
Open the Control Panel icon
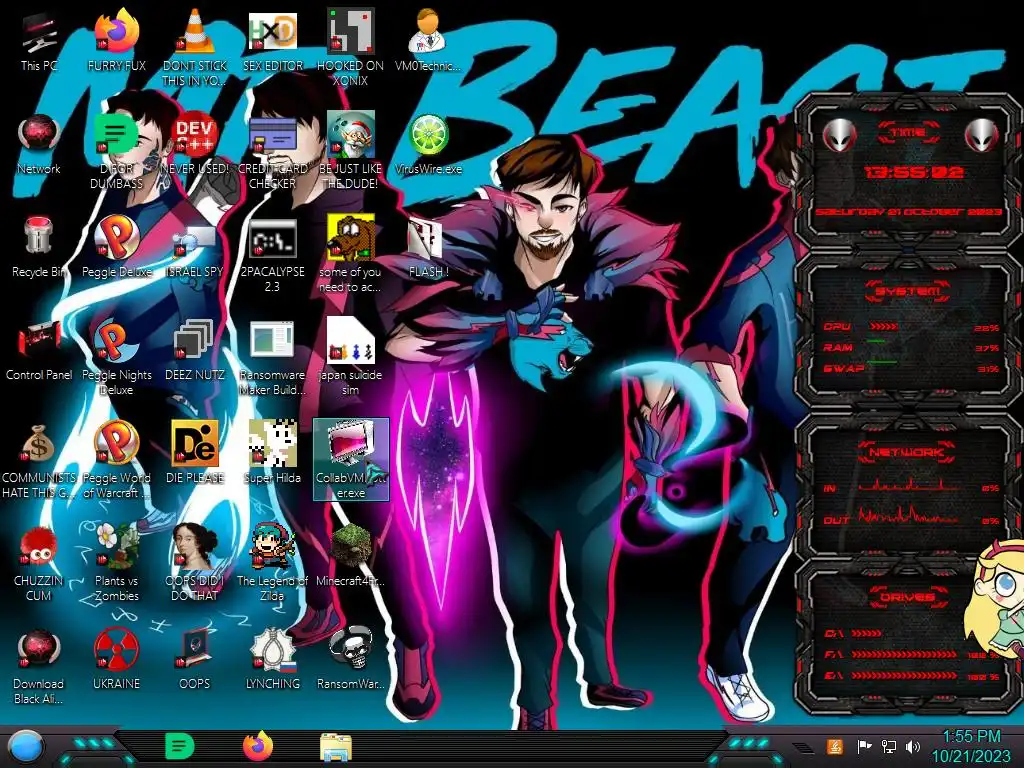(x=39, y=350)
